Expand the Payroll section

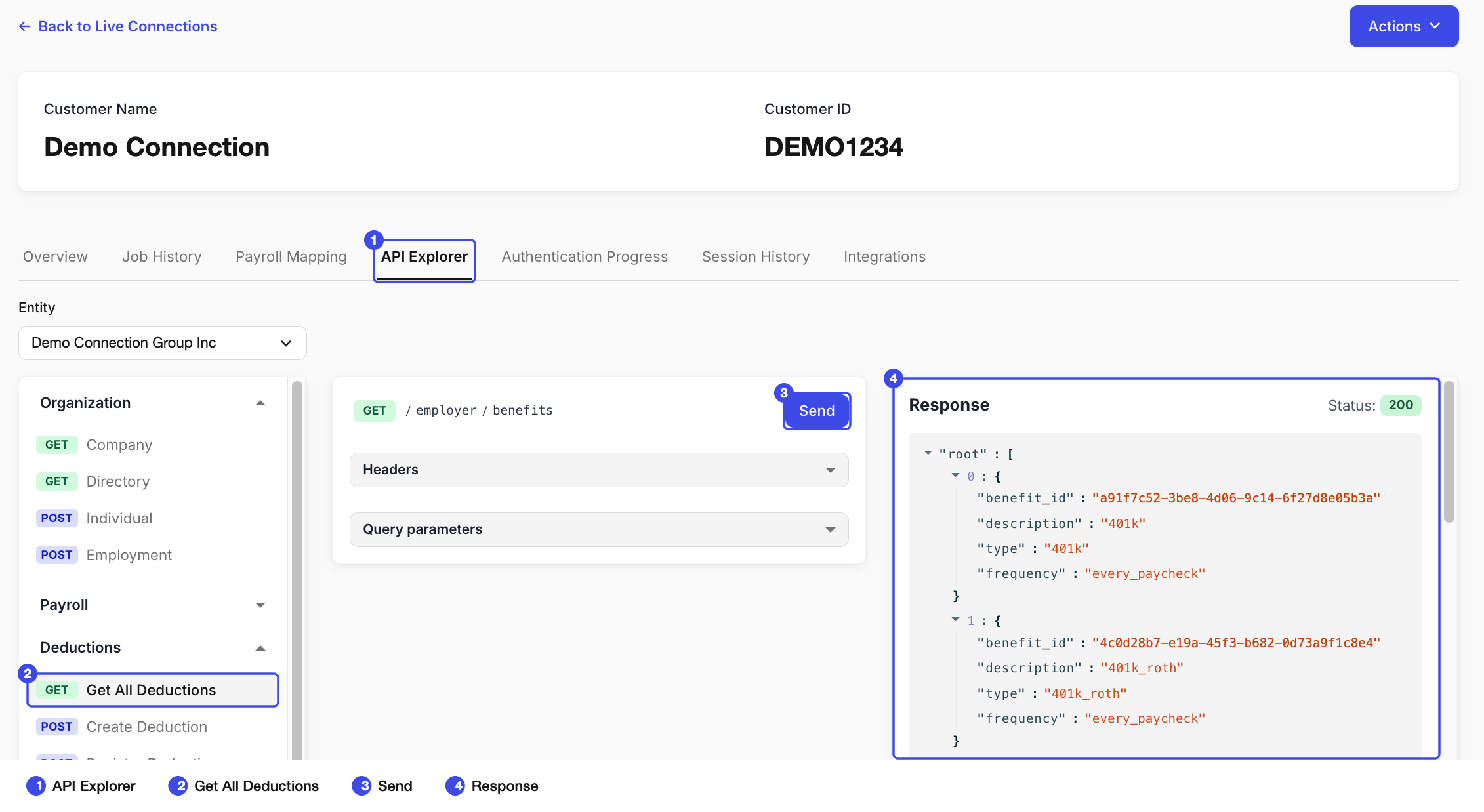tap(260, 605)
